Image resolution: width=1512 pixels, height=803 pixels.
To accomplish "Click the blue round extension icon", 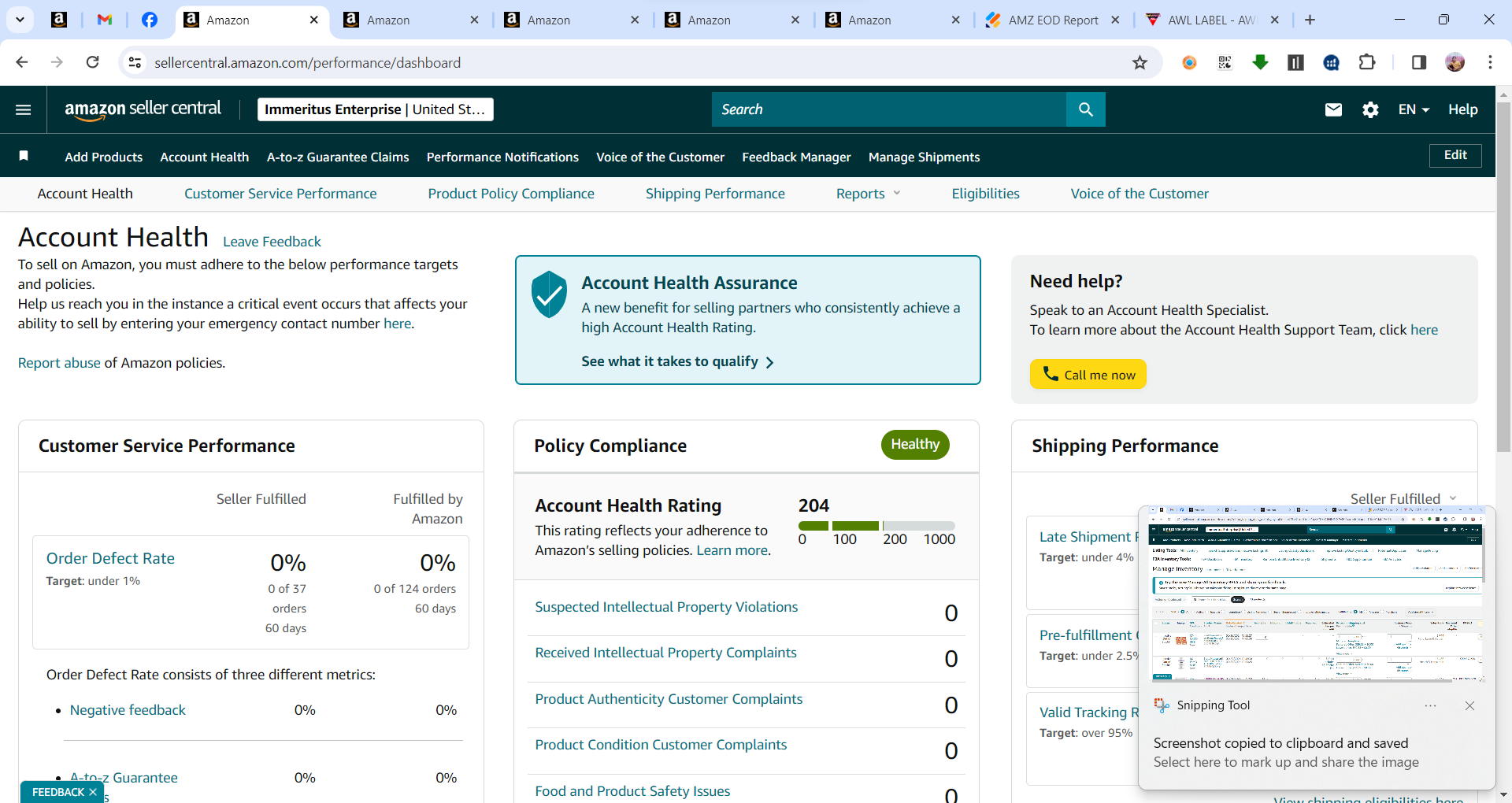I will (x=1332, y=62).
